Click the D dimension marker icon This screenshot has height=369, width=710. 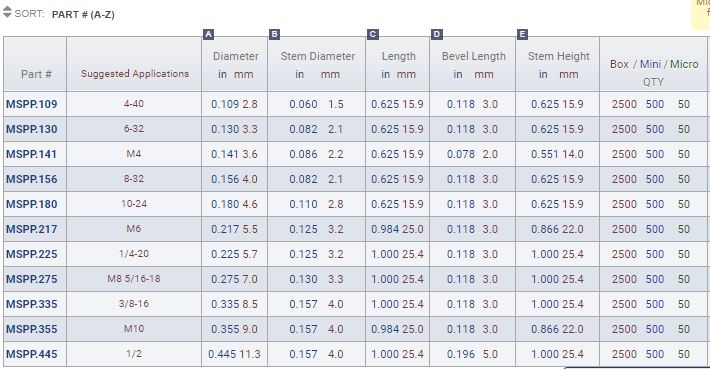pos(437,34)
